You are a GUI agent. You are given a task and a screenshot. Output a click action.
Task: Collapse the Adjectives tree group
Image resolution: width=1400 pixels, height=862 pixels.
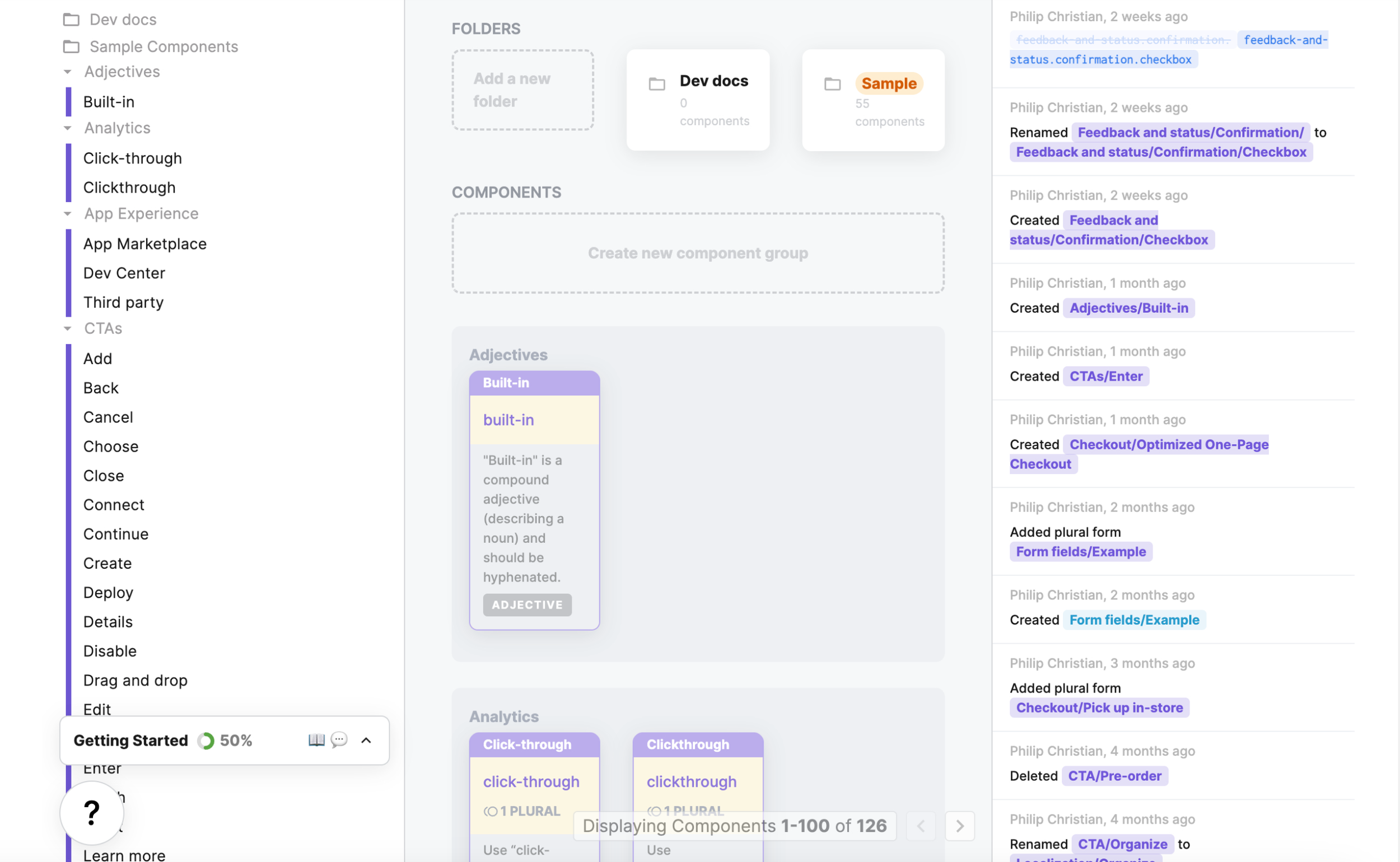pos(67,72)
